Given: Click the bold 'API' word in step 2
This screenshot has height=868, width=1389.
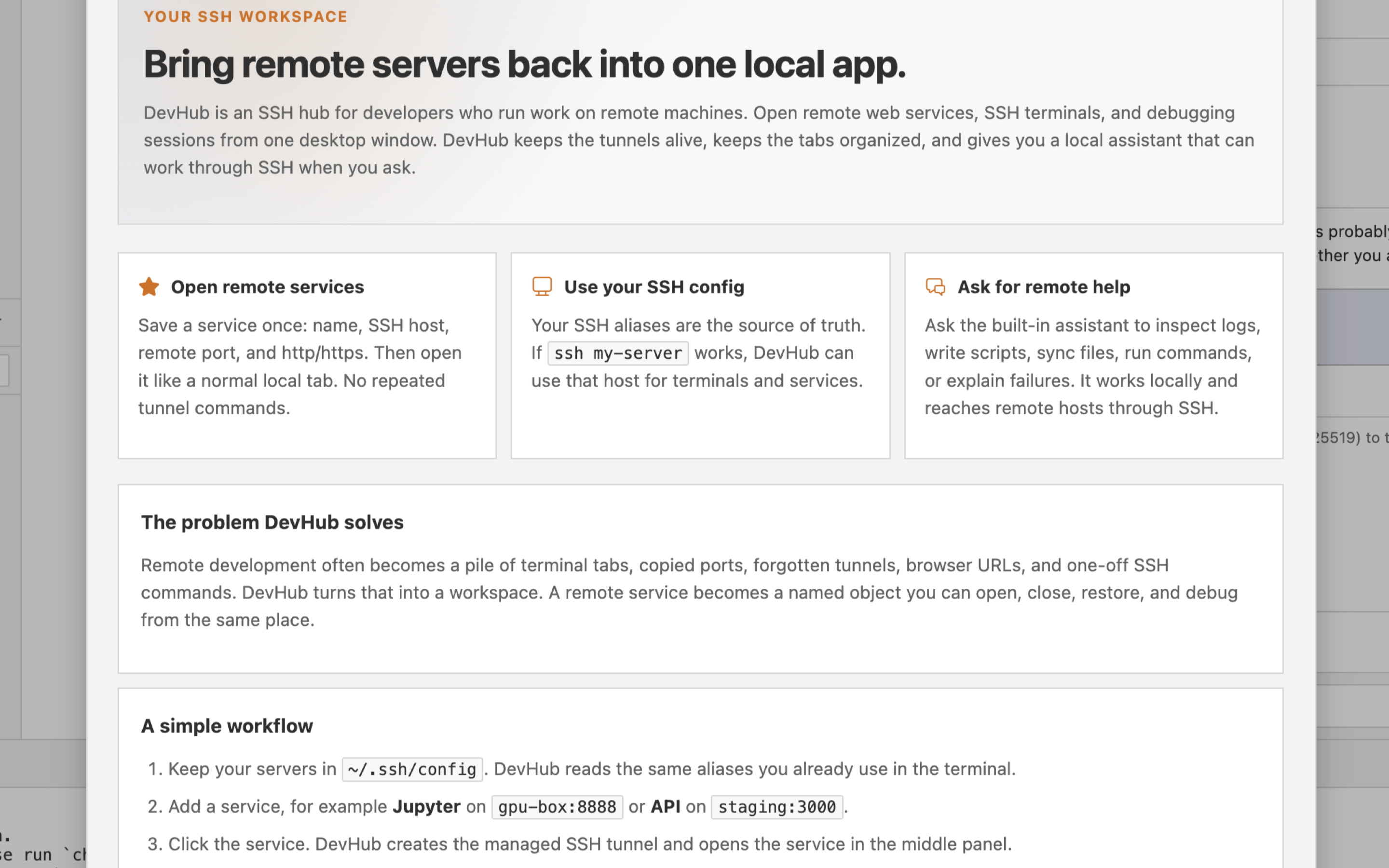Looking at the screenshot, I should click(x=666, y=807).
